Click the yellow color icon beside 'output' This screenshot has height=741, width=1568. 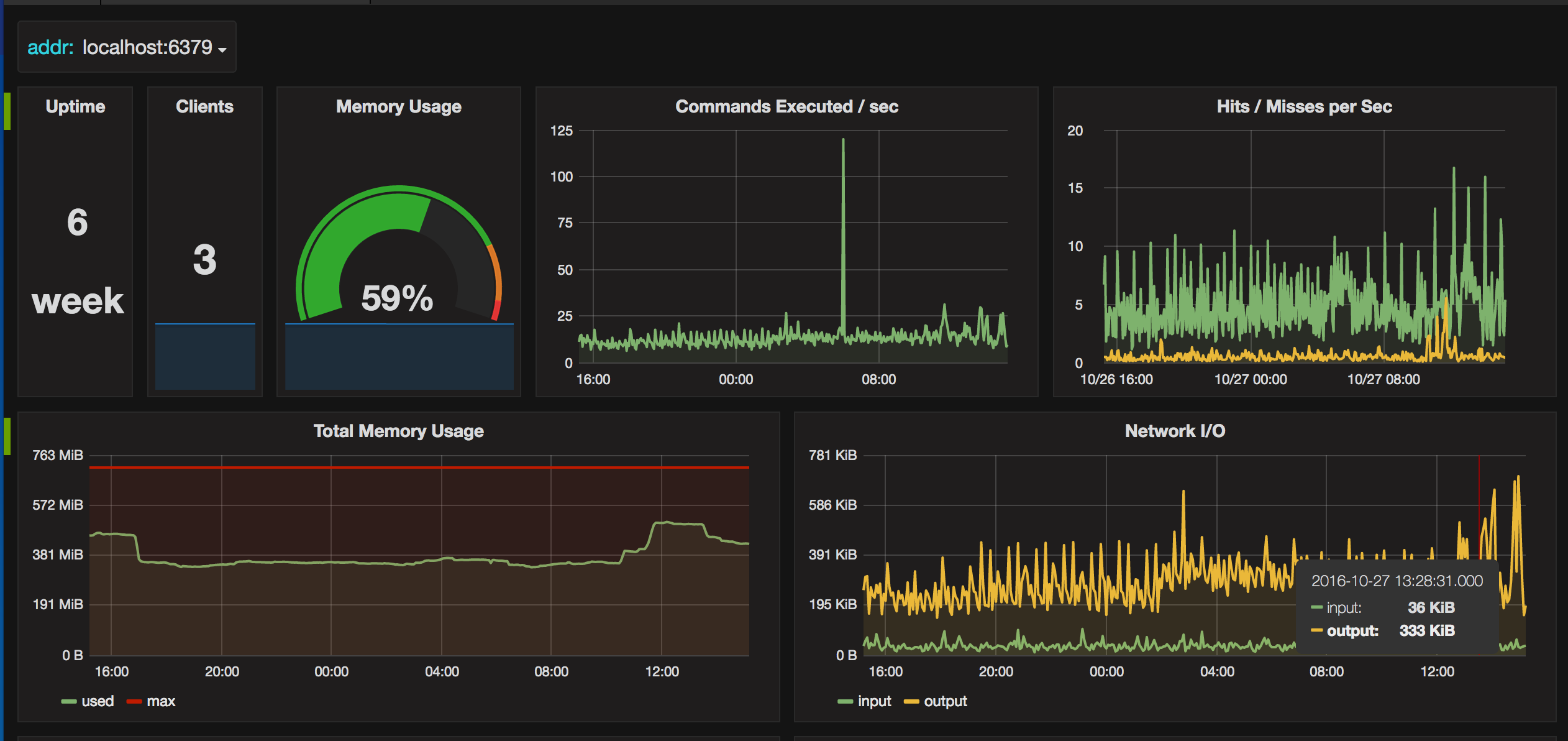[911, 702]
